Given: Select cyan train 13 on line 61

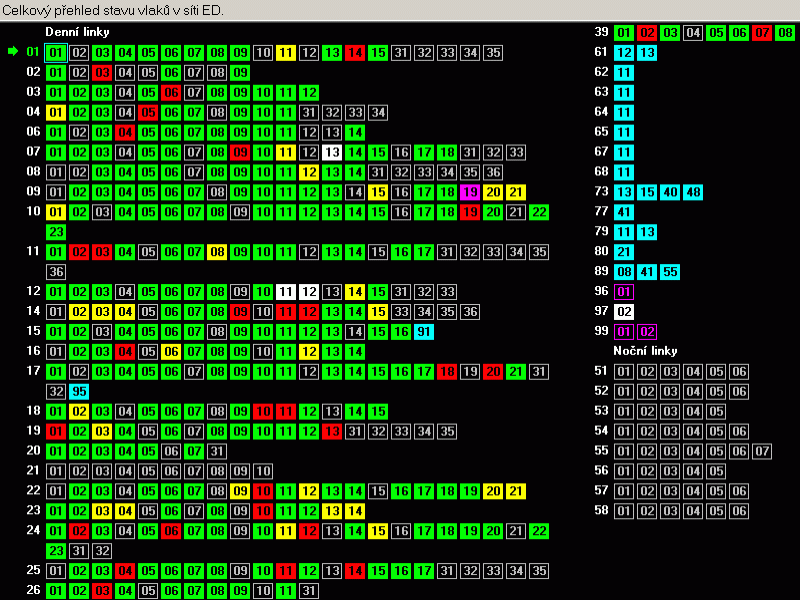Looking at the screenshot, I should tap(647, 53).
